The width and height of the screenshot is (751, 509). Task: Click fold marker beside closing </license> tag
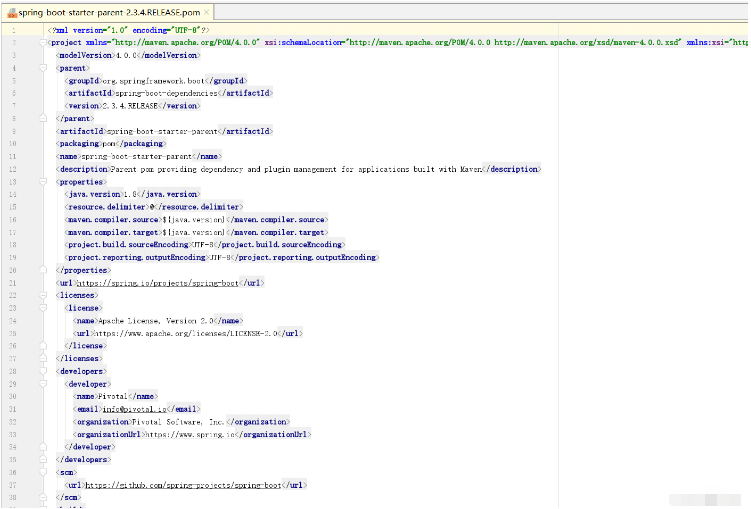click(x=43, y=346)
